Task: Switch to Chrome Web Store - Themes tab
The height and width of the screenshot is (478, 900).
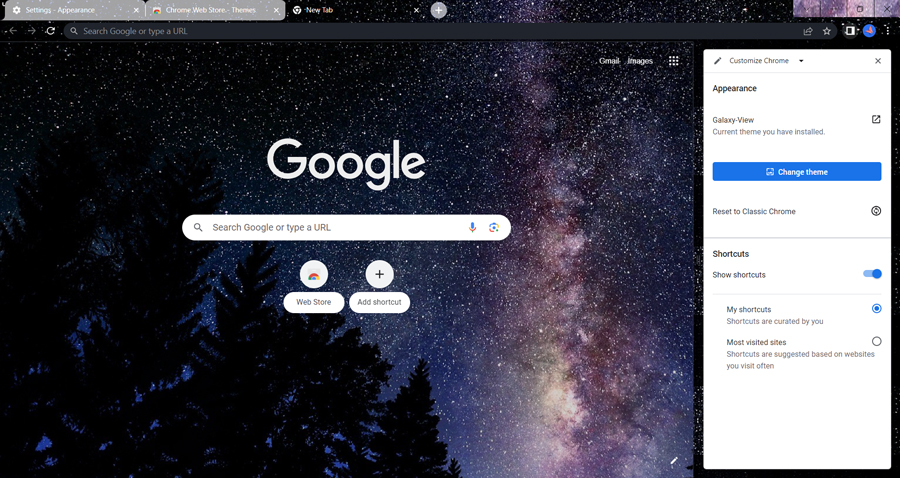Action: click(215, 10)
